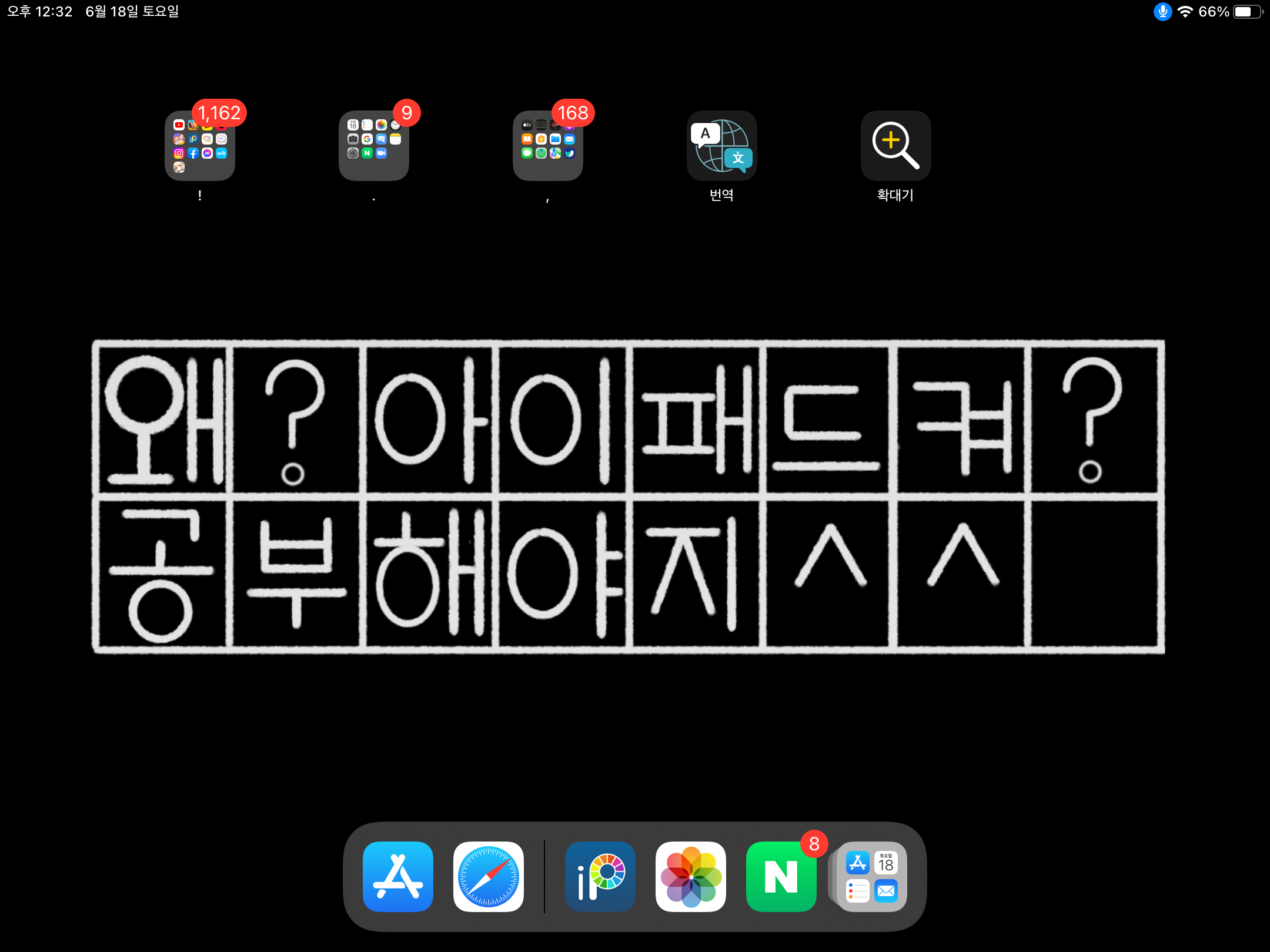Tap the blue microphone status indicator
Image resolution: width=1270 pixels, height=952 pixels.
[x=1162, y=12]
